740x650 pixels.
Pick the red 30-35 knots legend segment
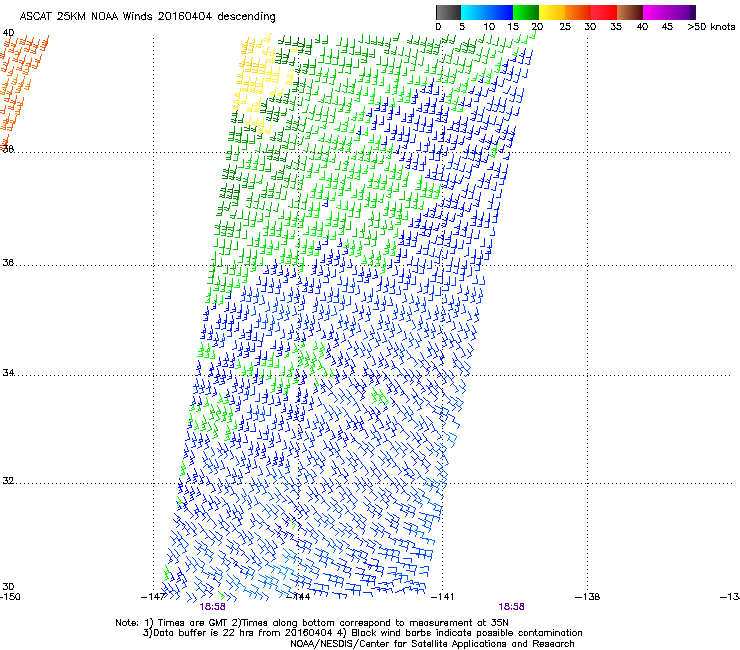[x=604, y=12]
